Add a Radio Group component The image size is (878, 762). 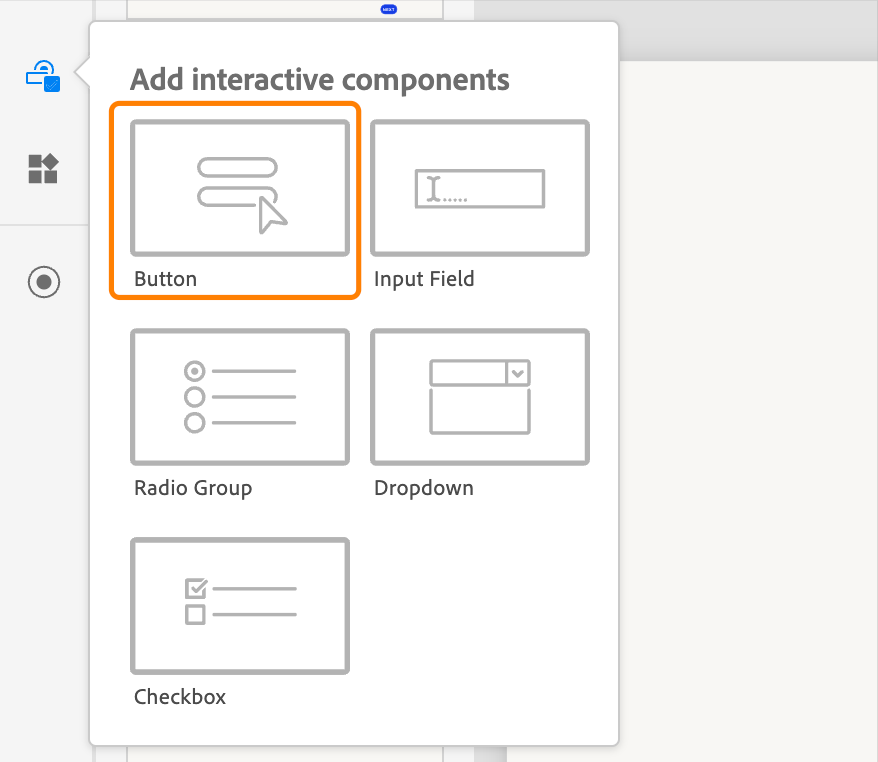[x=239, y=396]
